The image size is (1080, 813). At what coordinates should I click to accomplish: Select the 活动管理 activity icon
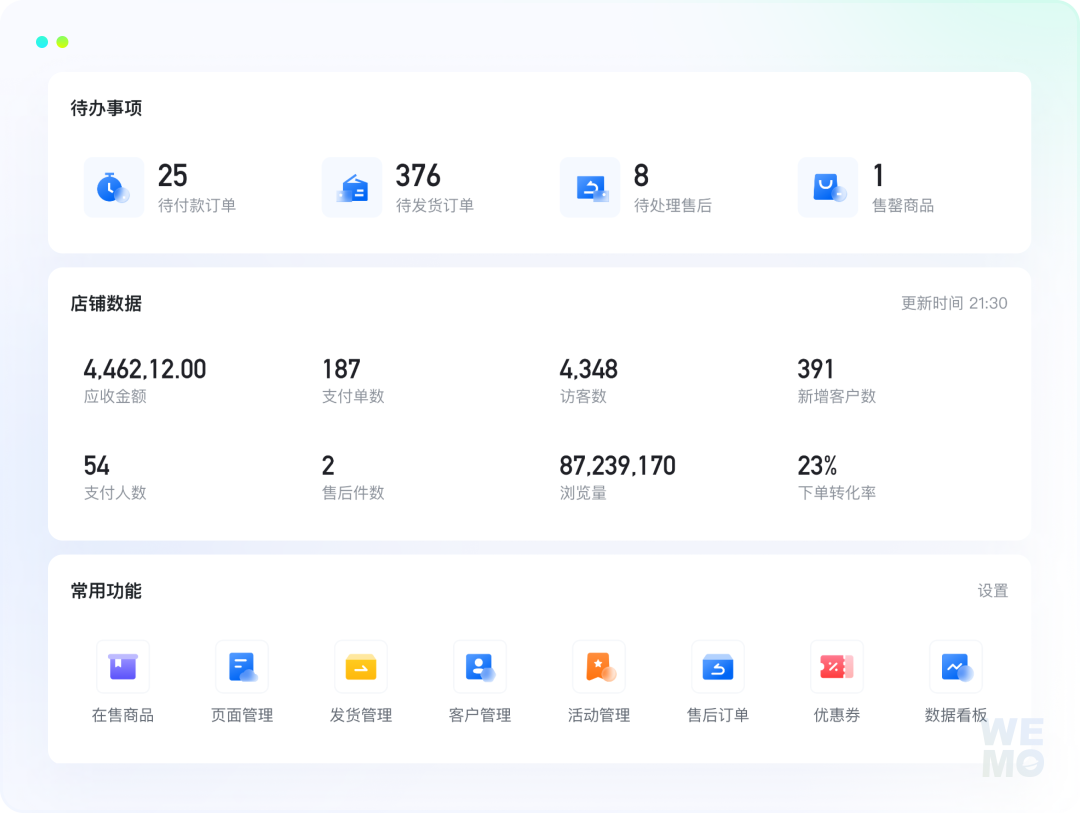click(599, 667)
